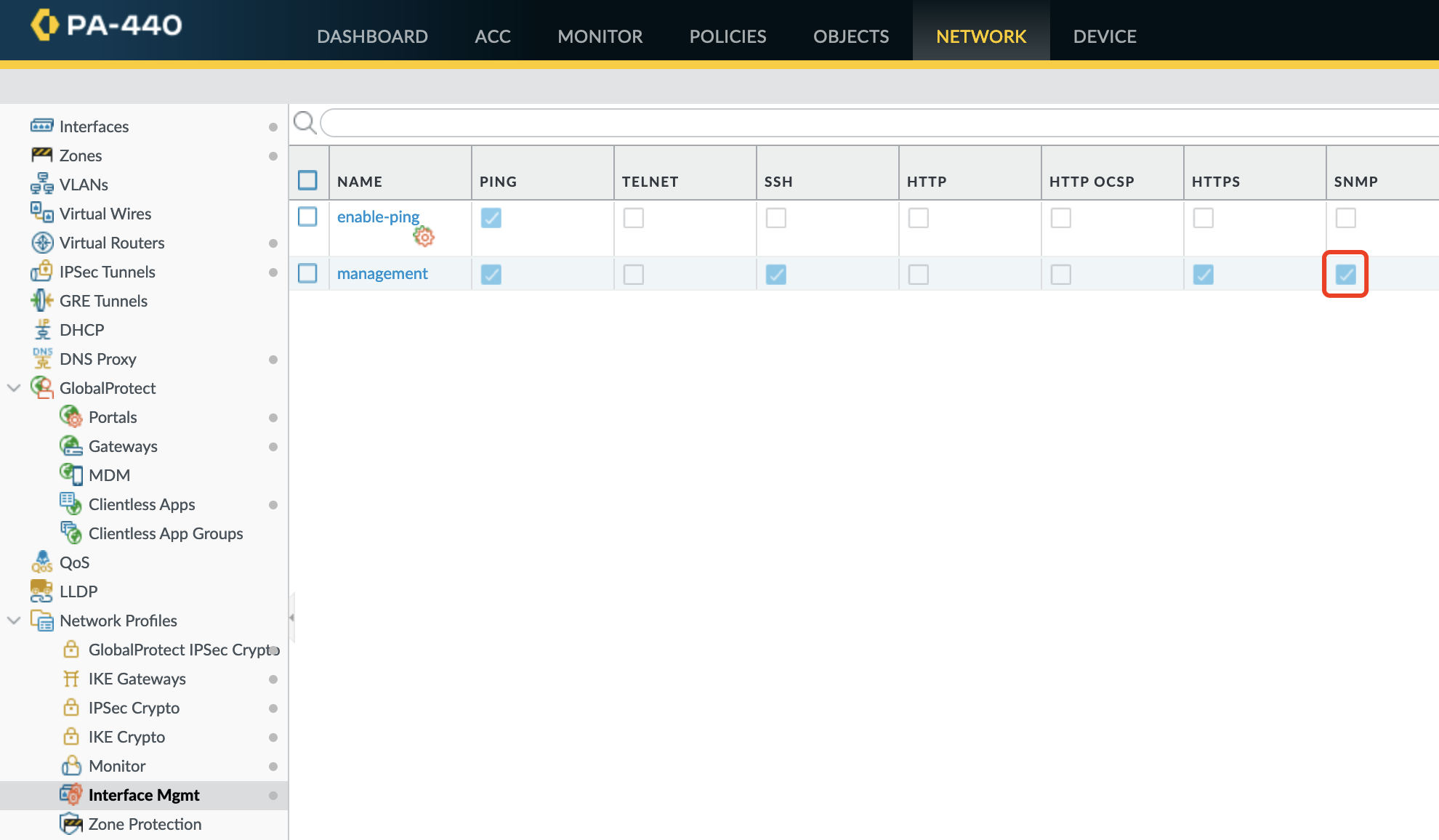This screenshot has height=840, width=1439.
Task: Click the GlobalProtect icon
Action: pyautogui.click(x=42, y=387)
